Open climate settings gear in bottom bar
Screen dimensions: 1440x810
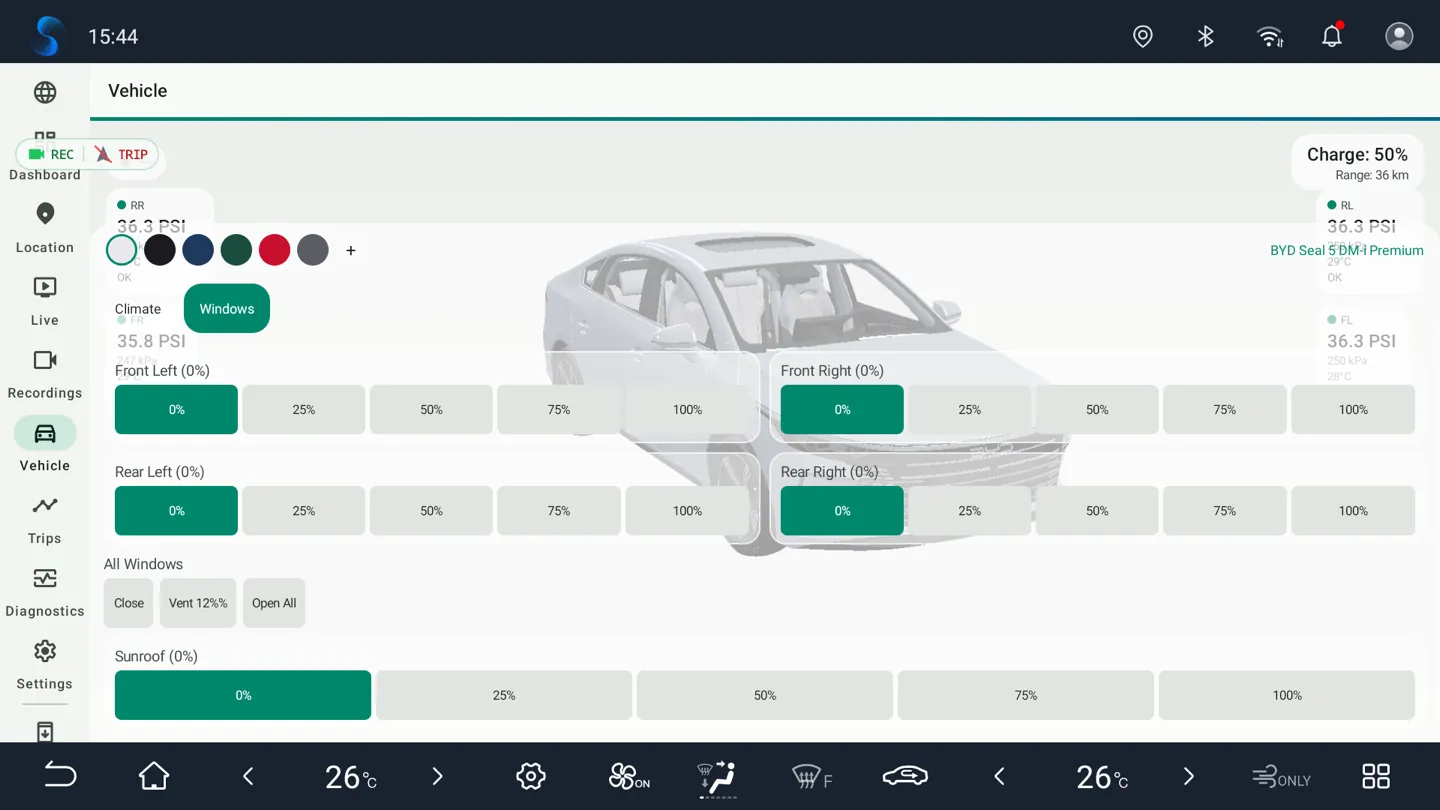coord(531,776)
